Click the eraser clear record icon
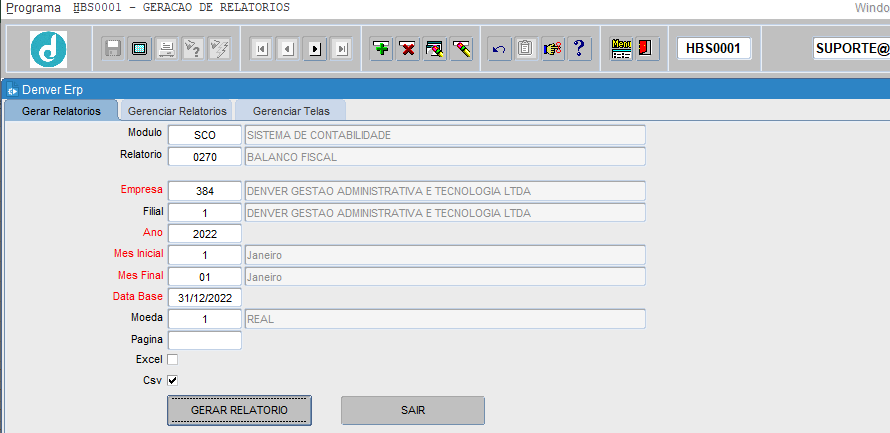890x433 pixels. tap(462, 49)
